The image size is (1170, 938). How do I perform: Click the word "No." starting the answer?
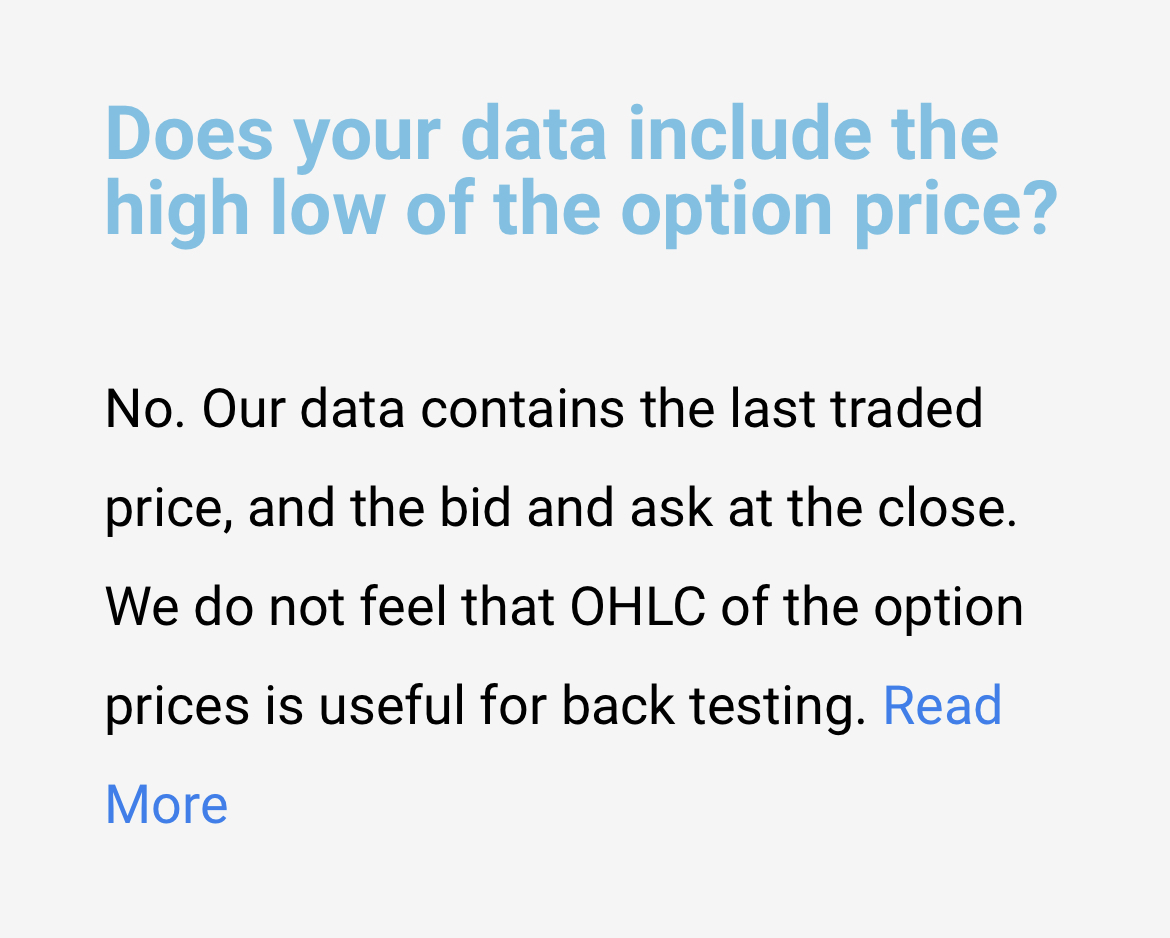tap(145, 409)
